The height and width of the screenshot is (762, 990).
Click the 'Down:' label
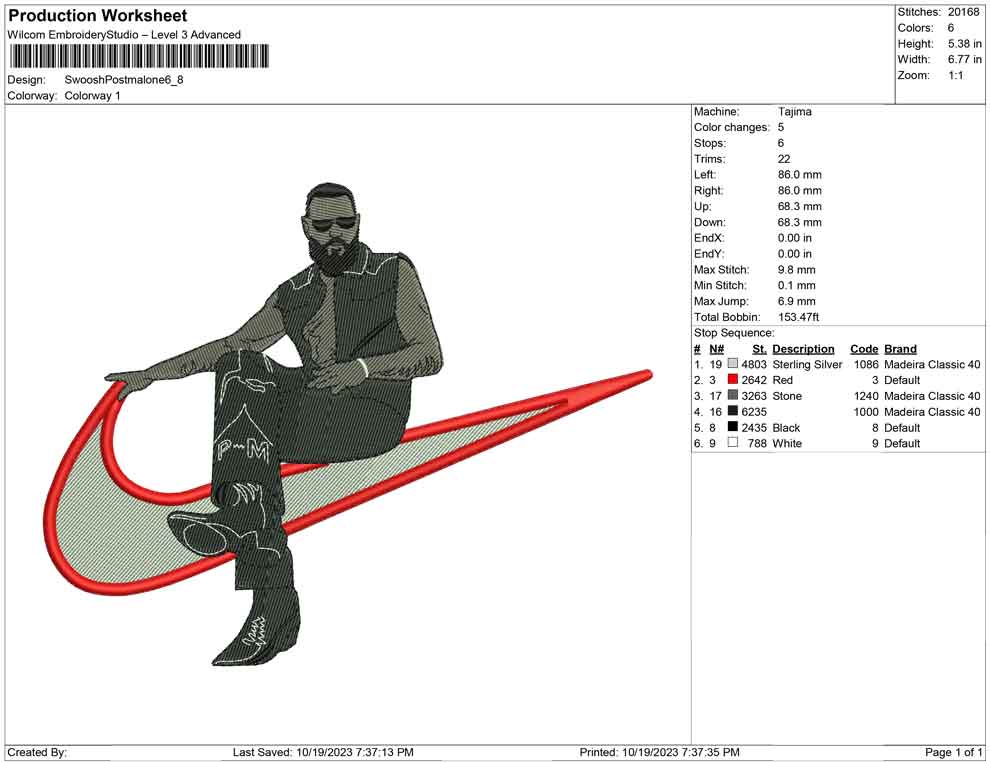(710, 222)
